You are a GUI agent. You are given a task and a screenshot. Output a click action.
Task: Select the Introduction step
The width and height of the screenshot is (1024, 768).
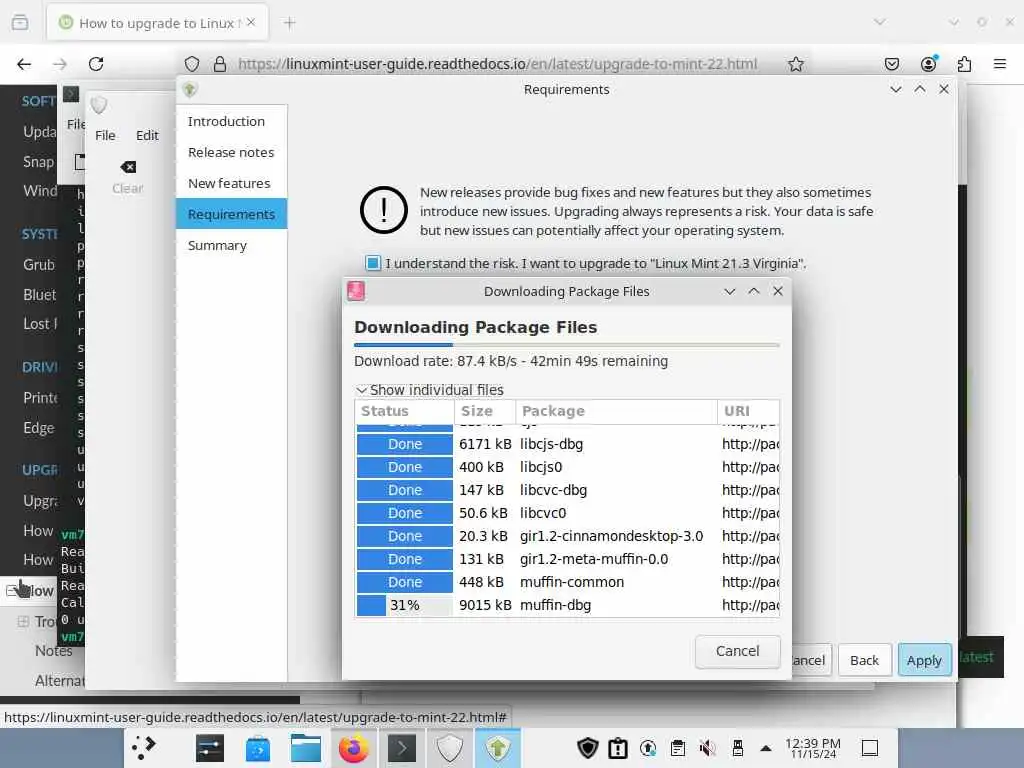[231, 121]
